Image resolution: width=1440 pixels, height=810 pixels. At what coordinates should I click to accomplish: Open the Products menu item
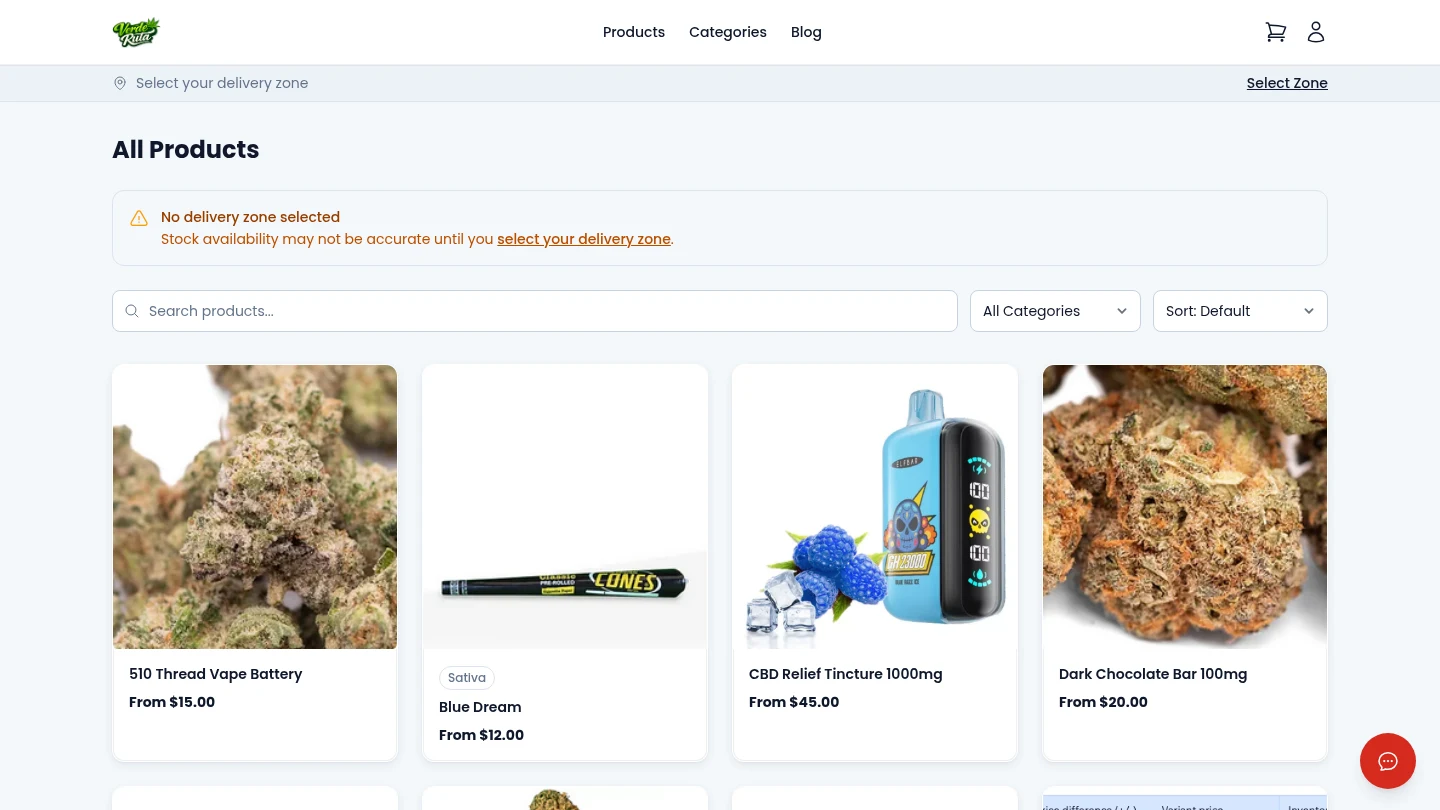pyautogui.click(x=634, y=32)
